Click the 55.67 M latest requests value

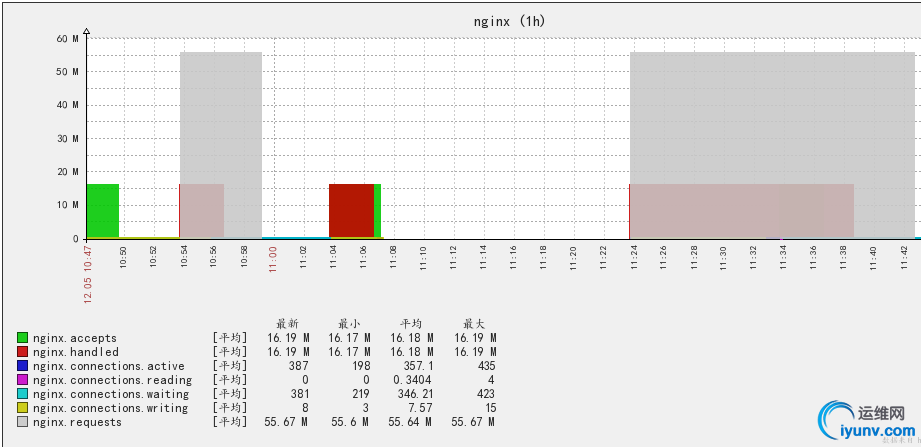coord(288,422)
